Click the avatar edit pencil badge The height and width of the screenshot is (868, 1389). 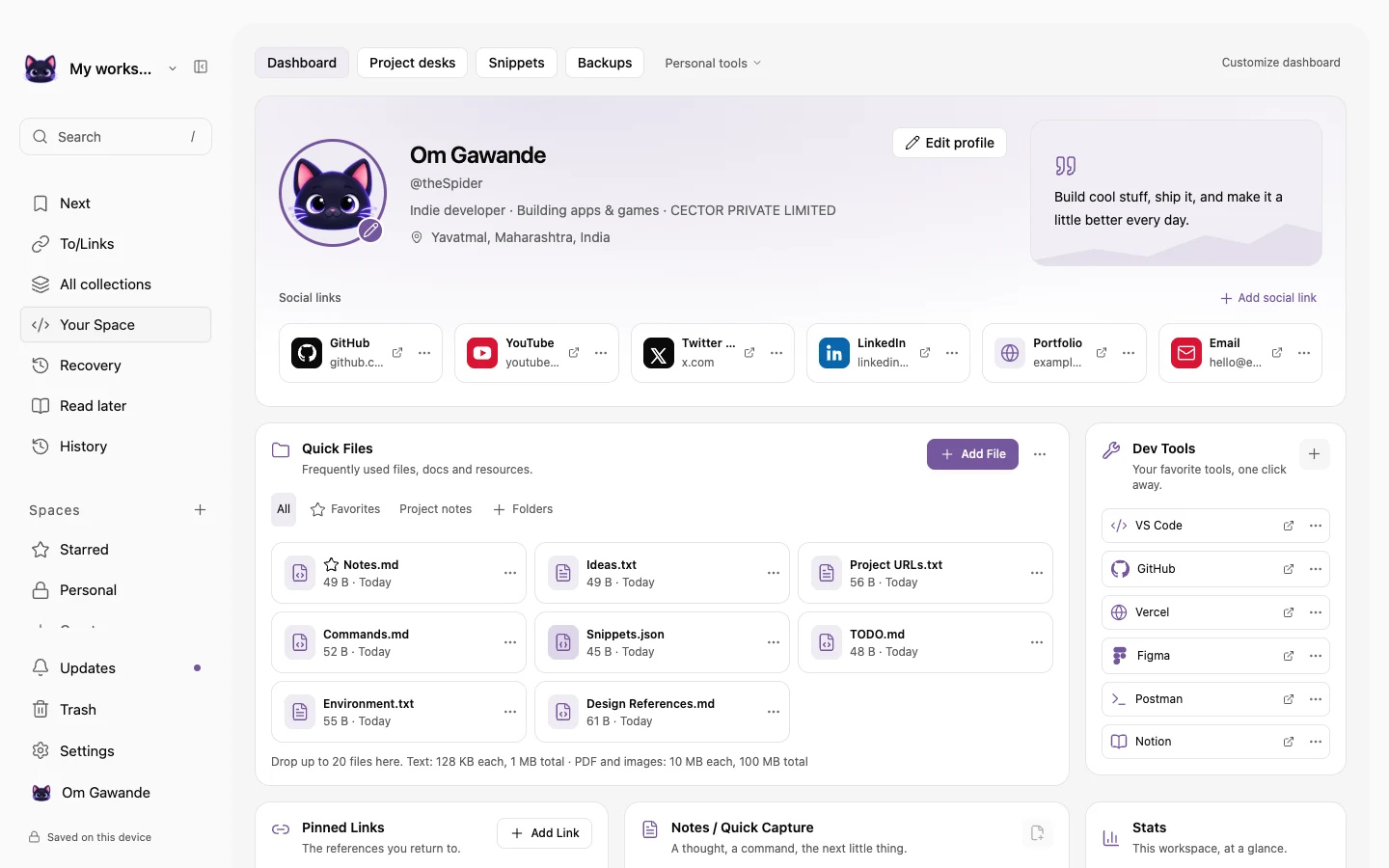(x=370, y=231)
